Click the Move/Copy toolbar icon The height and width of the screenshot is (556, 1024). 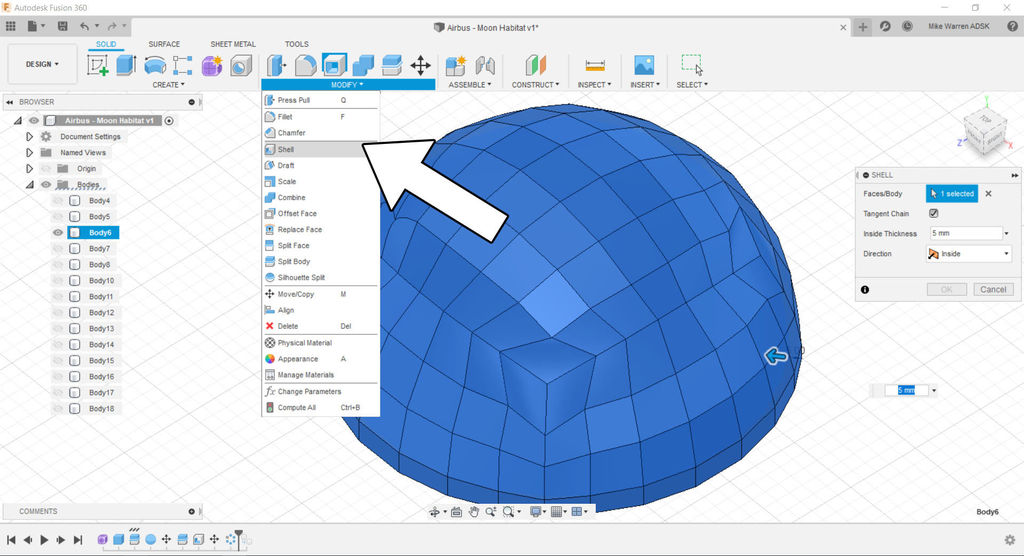(420, 65)
